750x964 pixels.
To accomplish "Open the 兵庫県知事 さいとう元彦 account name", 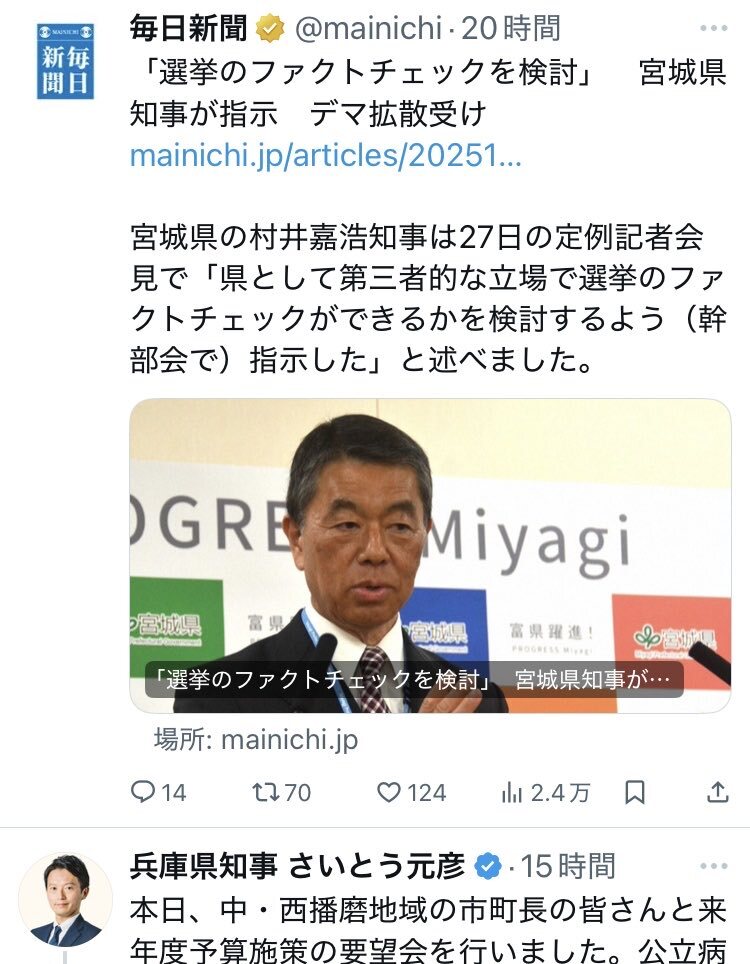I will (298, 866).
